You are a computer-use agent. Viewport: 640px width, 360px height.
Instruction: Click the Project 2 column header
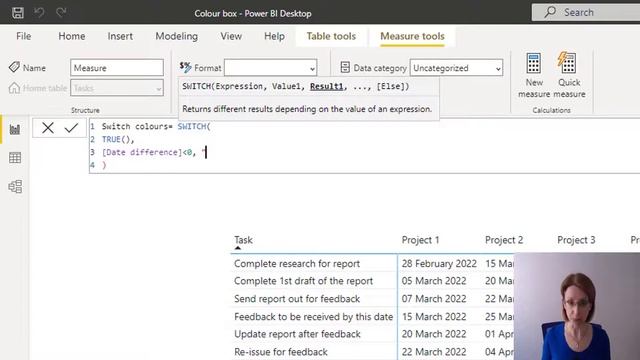504,240
